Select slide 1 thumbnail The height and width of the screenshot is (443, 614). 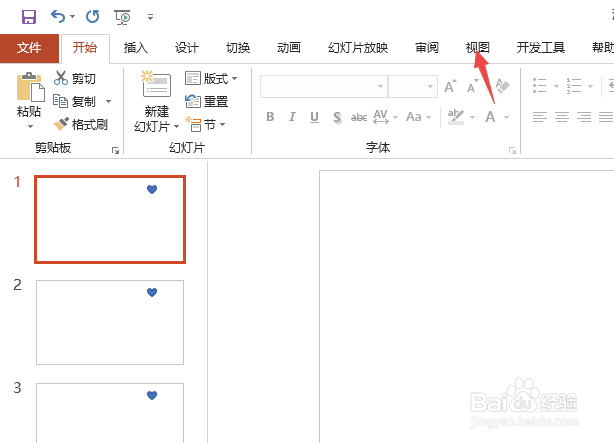click(x=110, y=219)
